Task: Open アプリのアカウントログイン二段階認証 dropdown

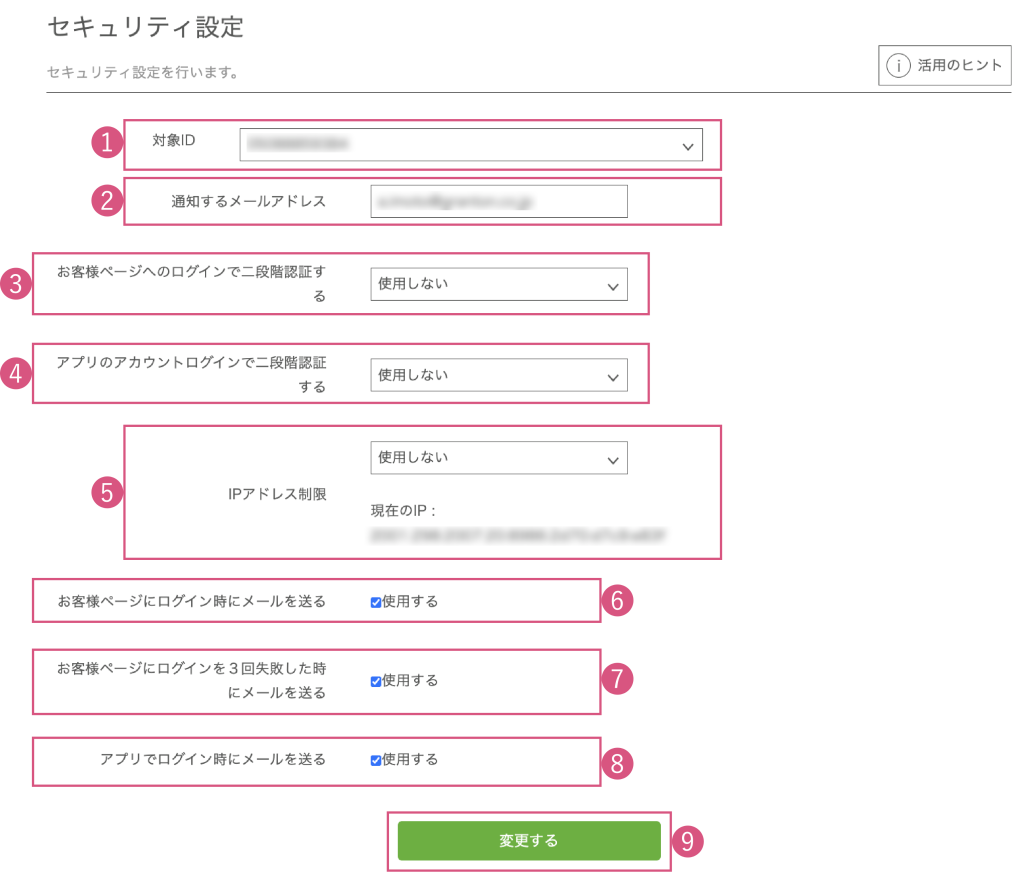Action: 498,376
